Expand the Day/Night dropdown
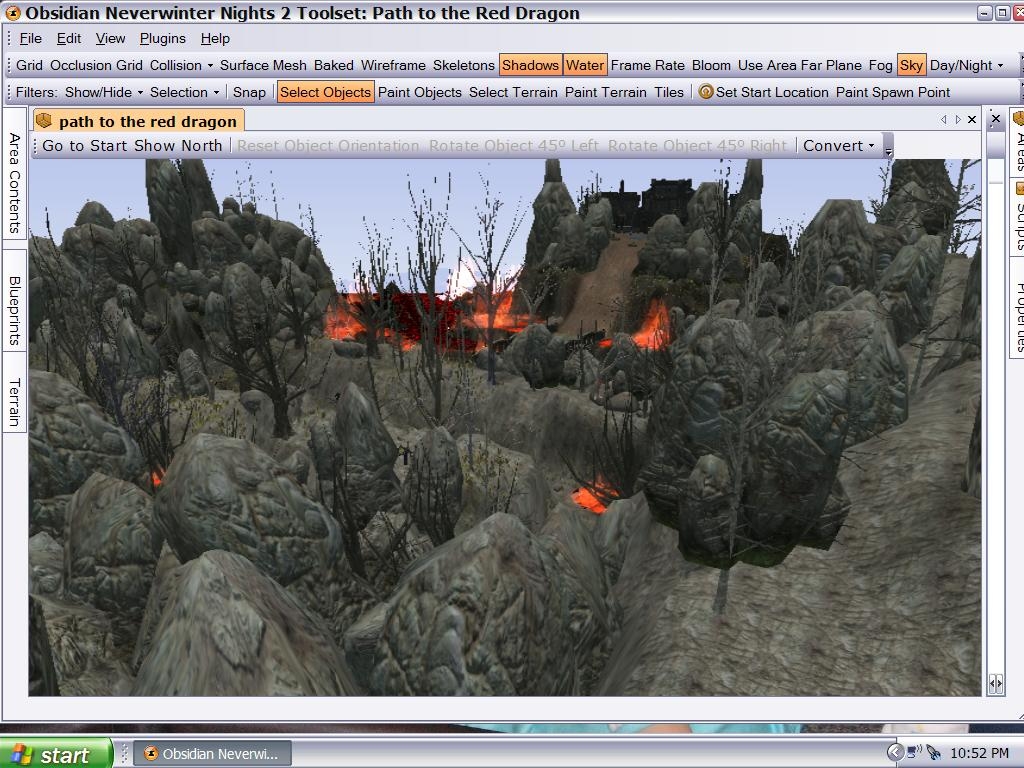Viewport: 1024px width, 768px height. tap(966, 65)
